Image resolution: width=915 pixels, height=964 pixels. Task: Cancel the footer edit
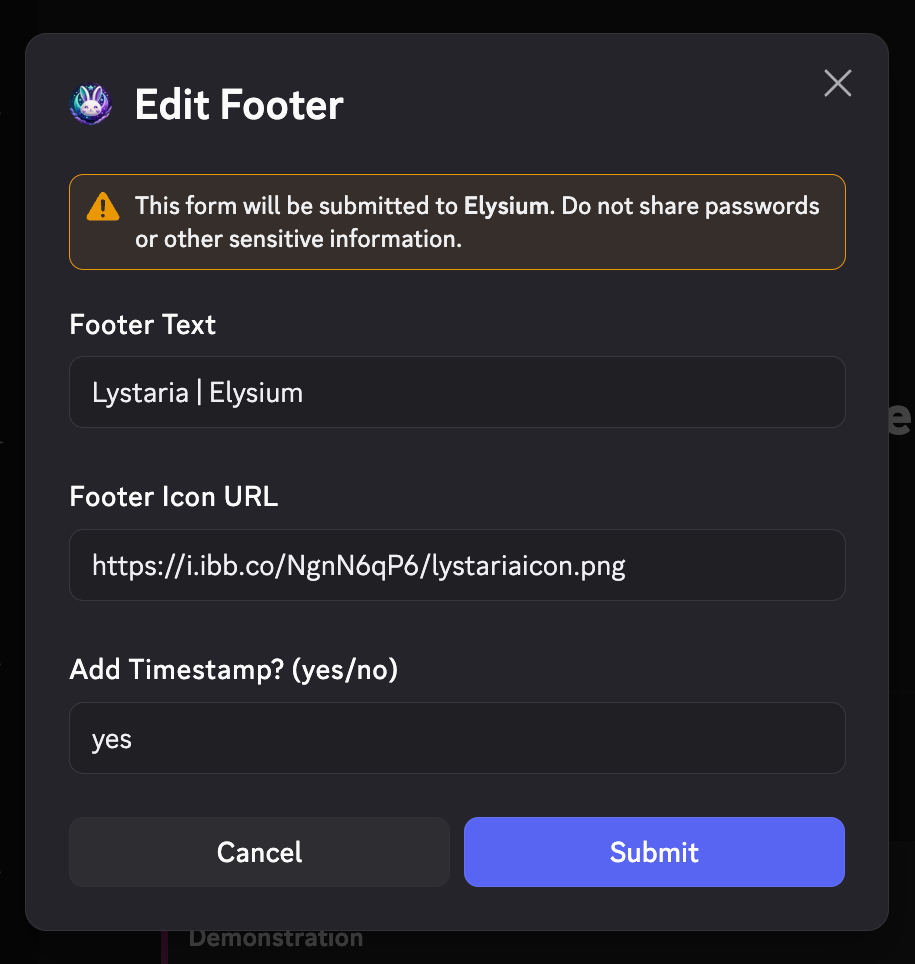259,852
